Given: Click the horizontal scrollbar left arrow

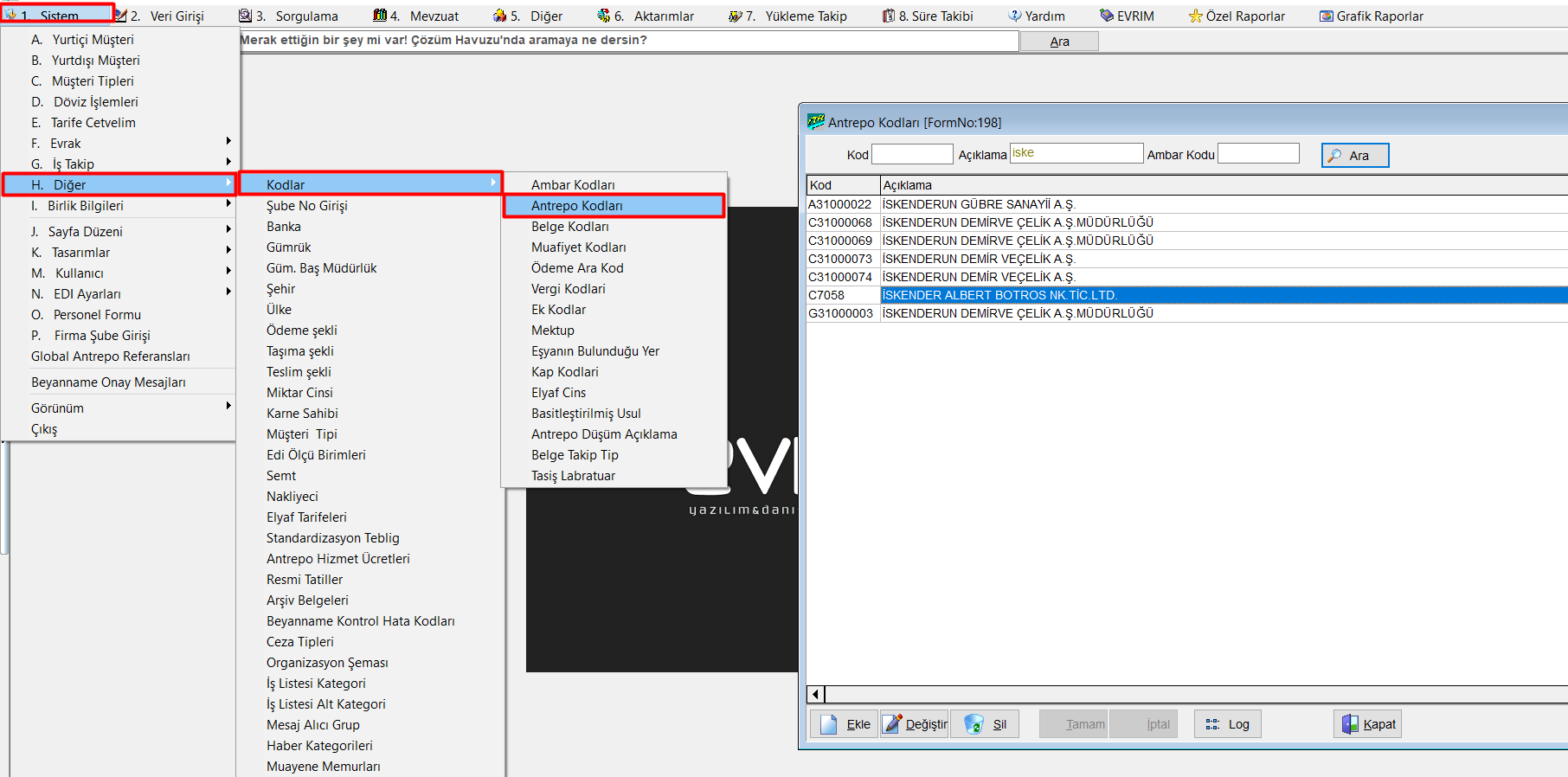Looking at the screenshot, I should click(x=816, y=694).
